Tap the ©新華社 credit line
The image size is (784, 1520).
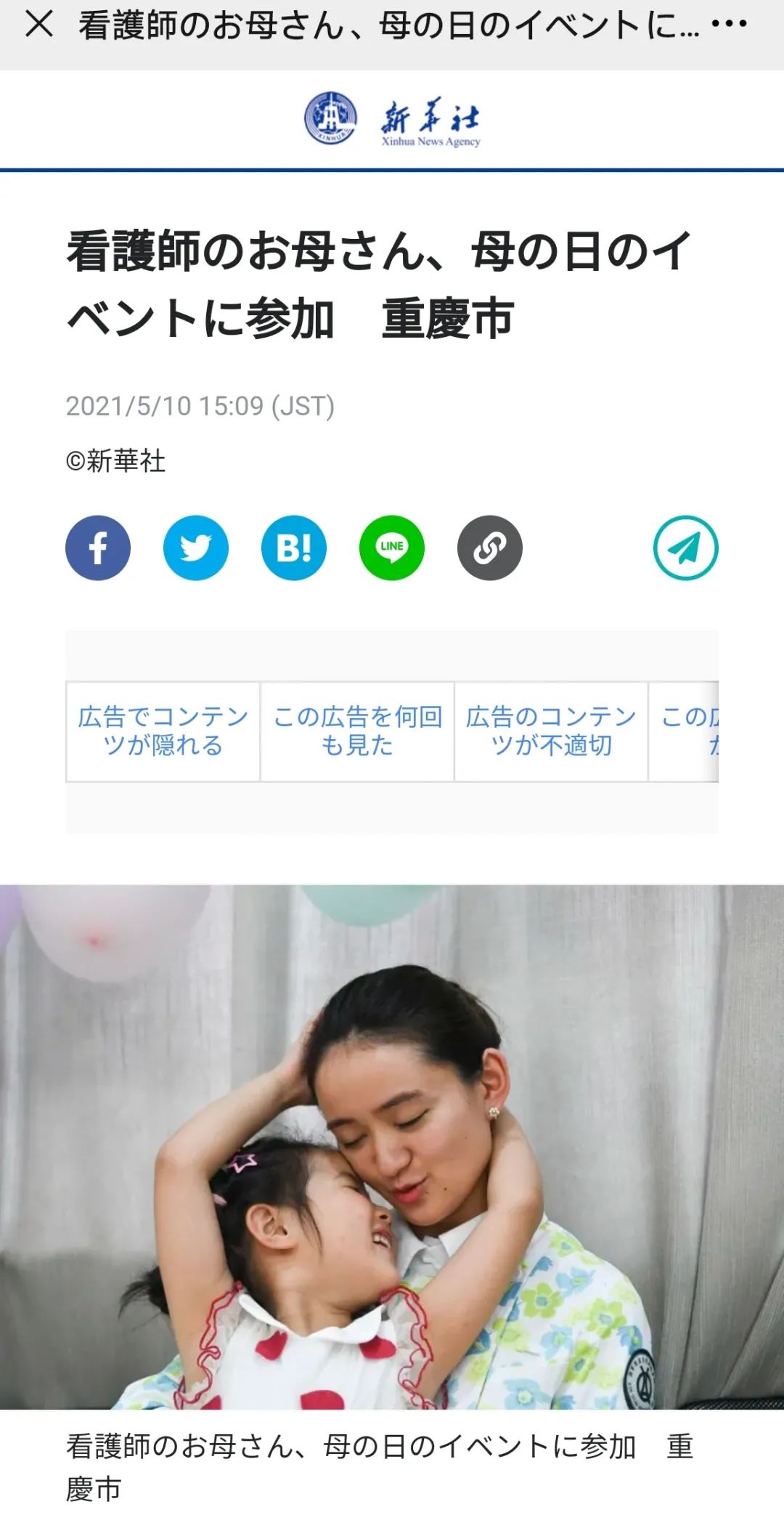[116, 461]
